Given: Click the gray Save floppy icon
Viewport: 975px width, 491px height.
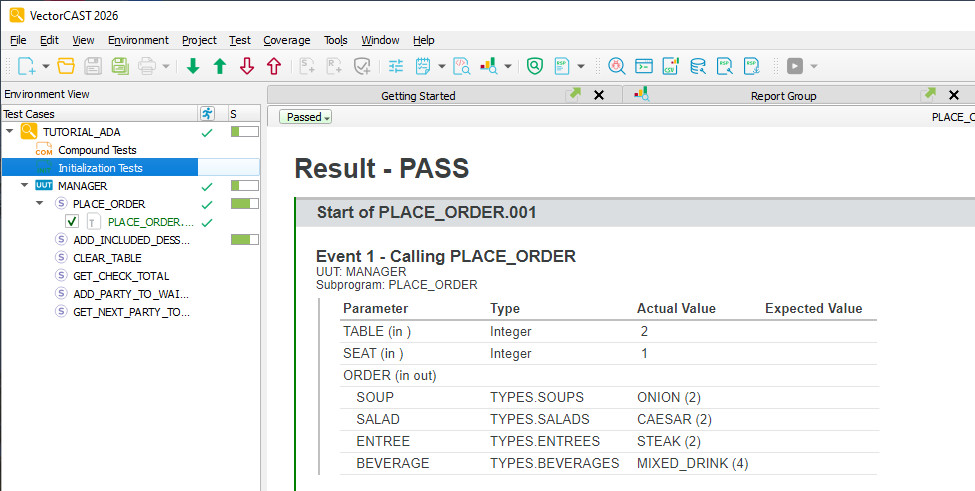Looking at the screenshot, I should pos(93,66).
